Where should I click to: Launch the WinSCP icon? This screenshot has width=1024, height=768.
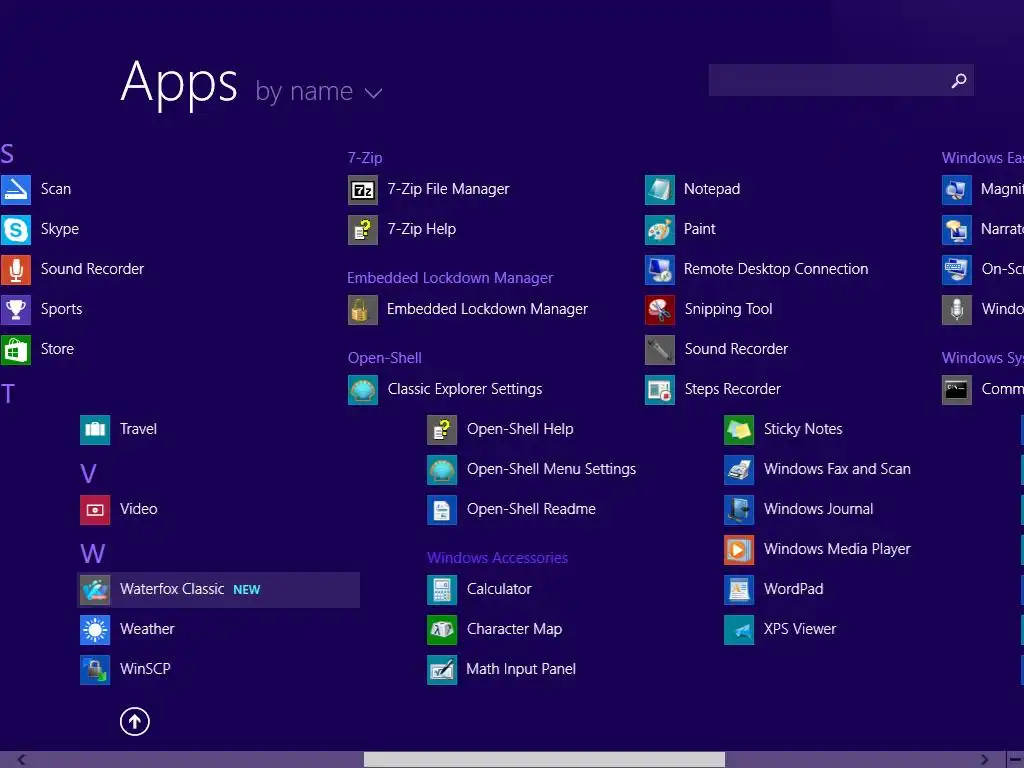[x=95, y=669]
